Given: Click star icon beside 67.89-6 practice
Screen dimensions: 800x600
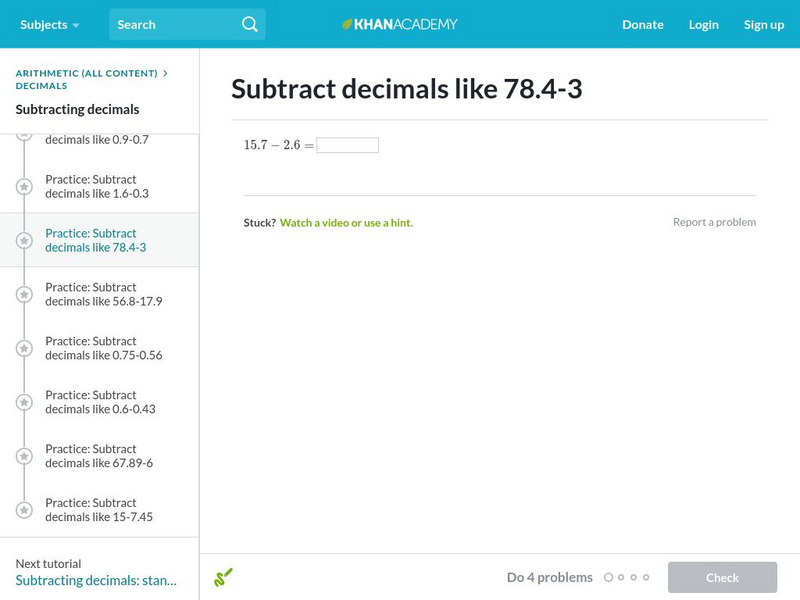Looking at the screenshot, I should pos(24,457).
